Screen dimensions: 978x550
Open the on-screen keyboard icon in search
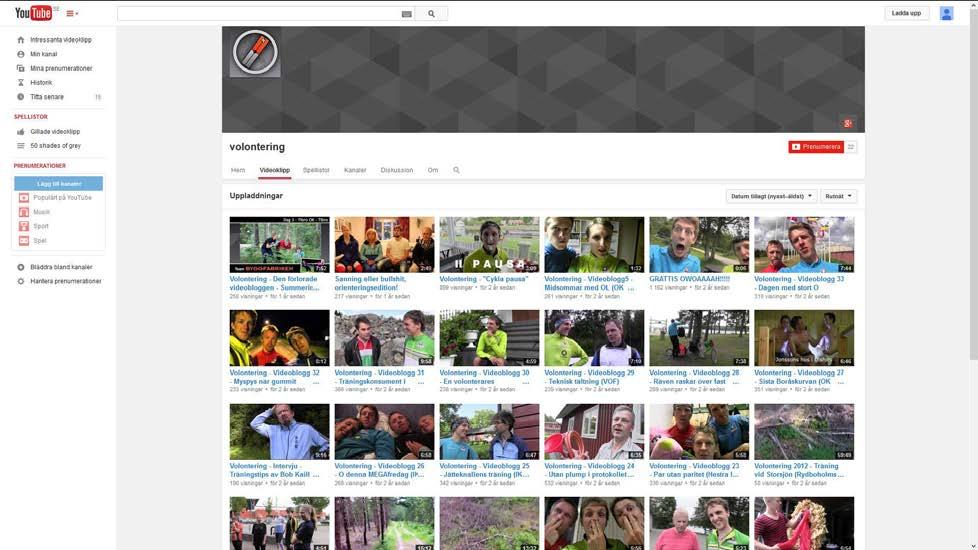click(407, 14)
